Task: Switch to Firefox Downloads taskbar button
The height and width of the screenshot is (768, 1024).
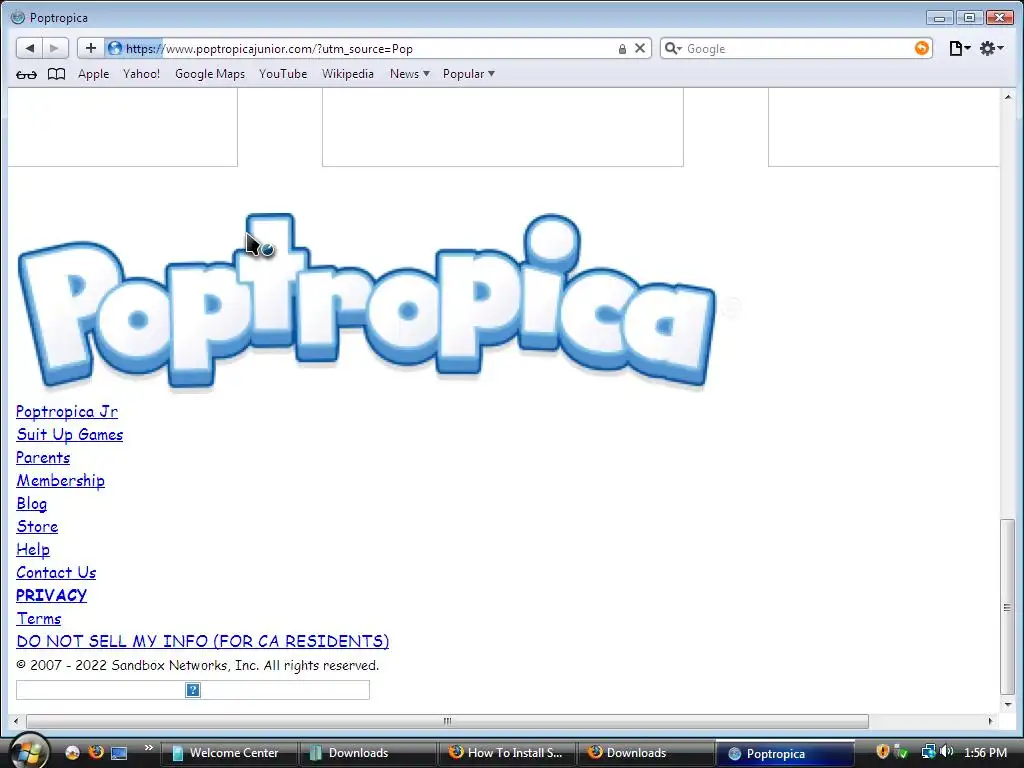Action: pyautogui.click(x=645, y=753)
